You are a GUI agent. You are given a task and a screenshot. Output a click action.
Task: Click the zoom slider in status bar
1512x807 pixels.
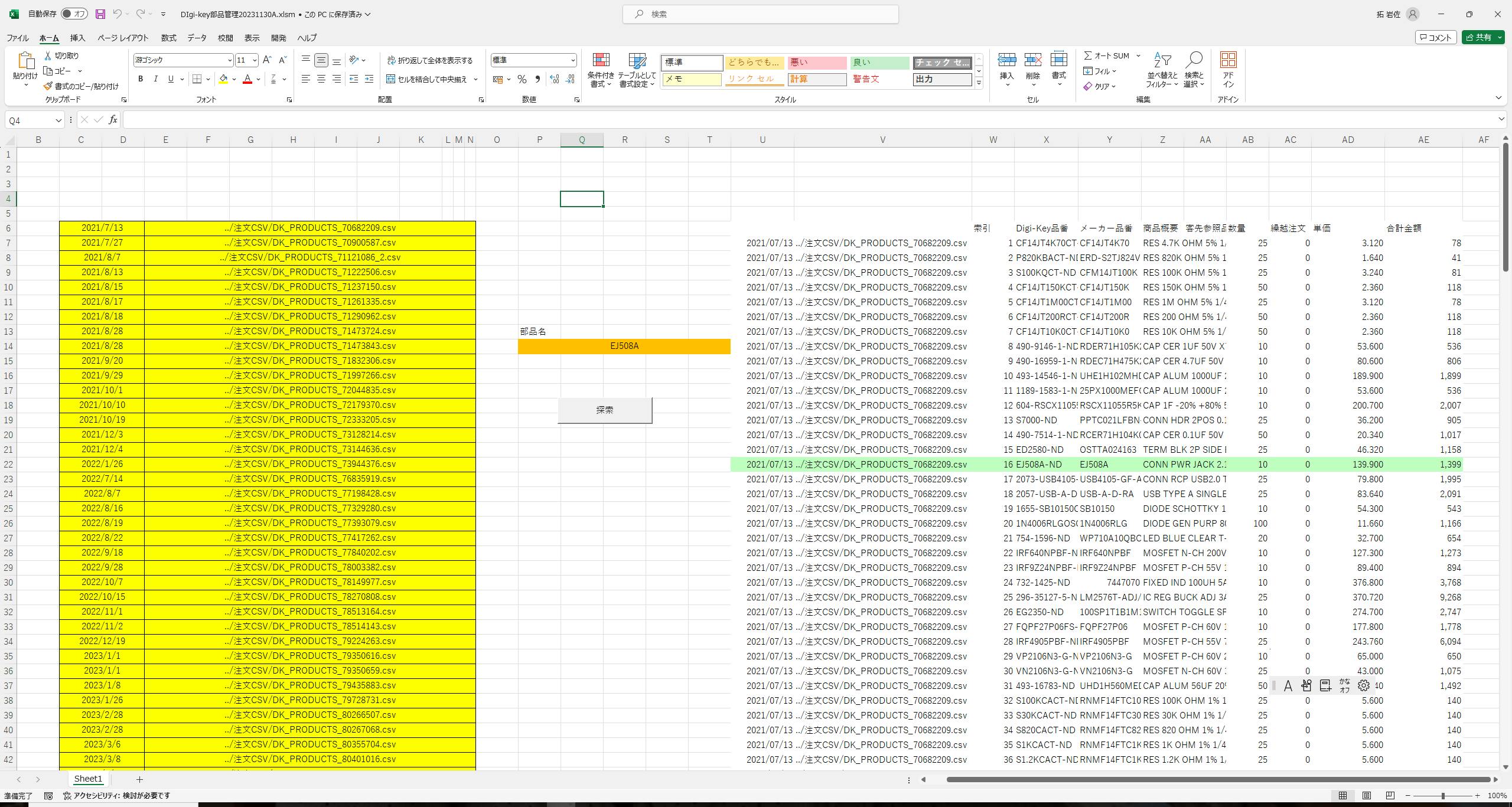(1442, 796)
